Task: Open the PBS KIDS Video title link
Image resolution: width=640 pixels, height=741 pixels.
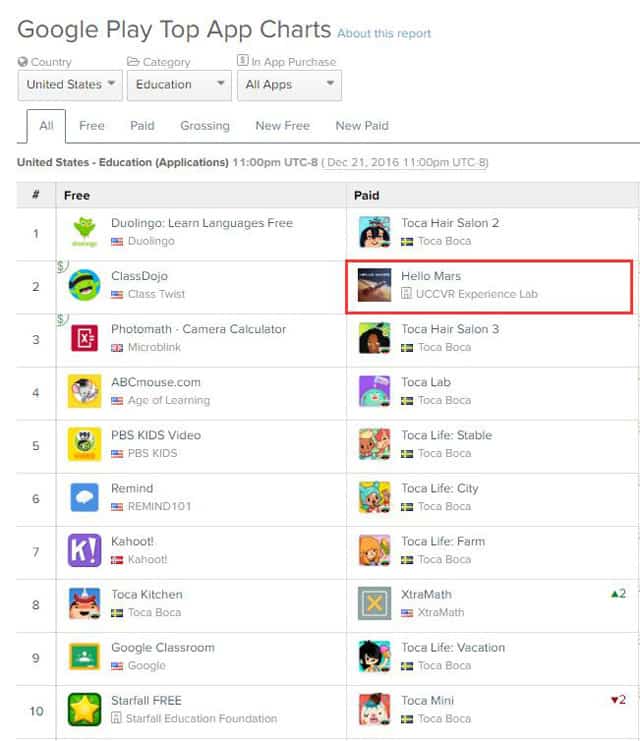Action: 156,435
